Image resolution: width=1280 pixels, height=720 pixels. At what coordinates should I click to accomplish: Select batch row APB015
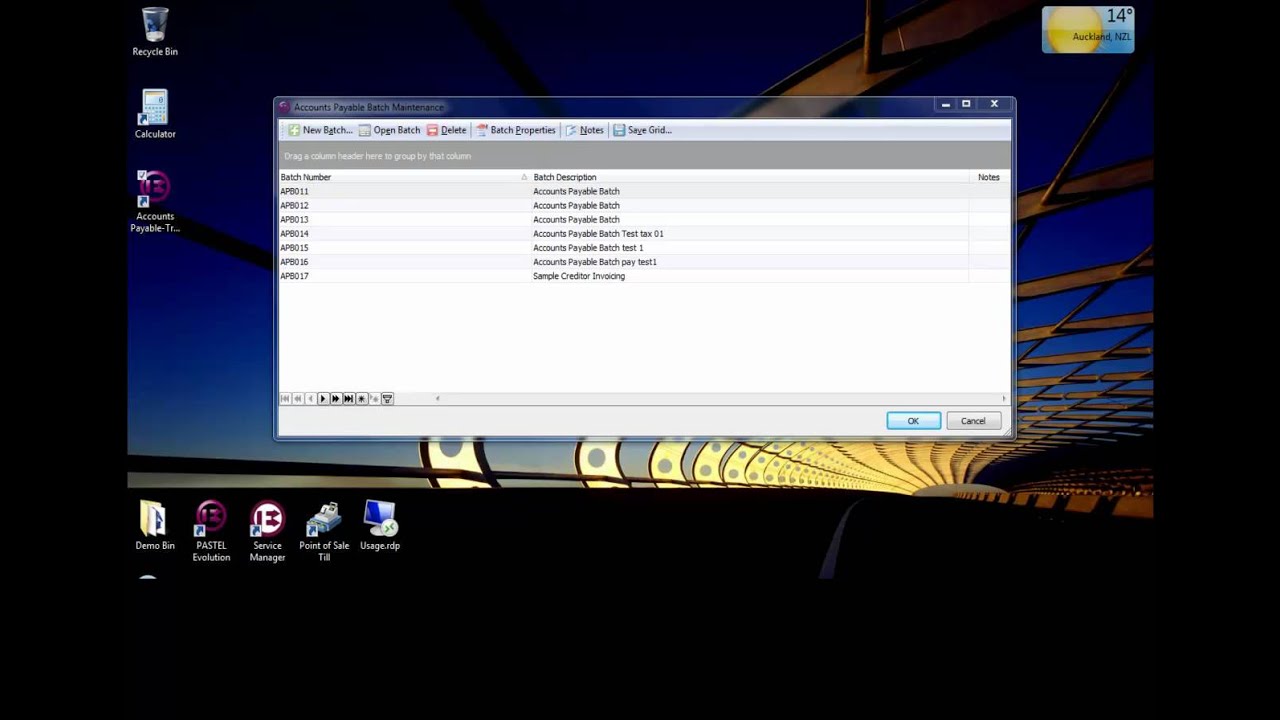pos(644,247)
